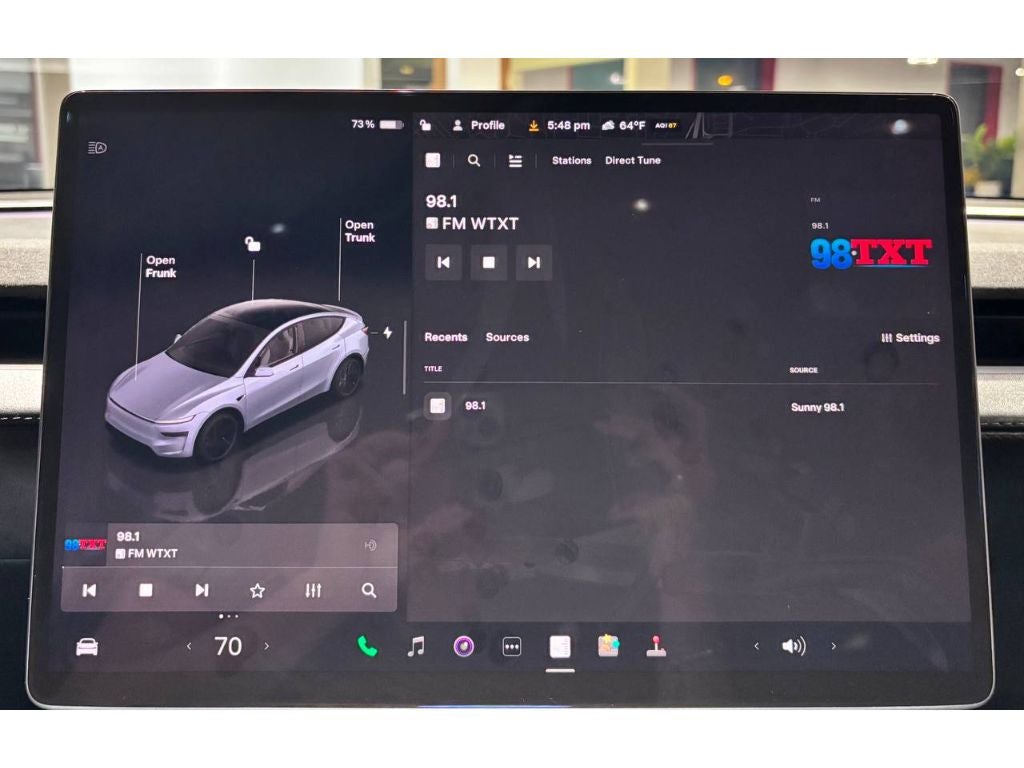Raise volume with the right arrow

click(x=833, y=647)
